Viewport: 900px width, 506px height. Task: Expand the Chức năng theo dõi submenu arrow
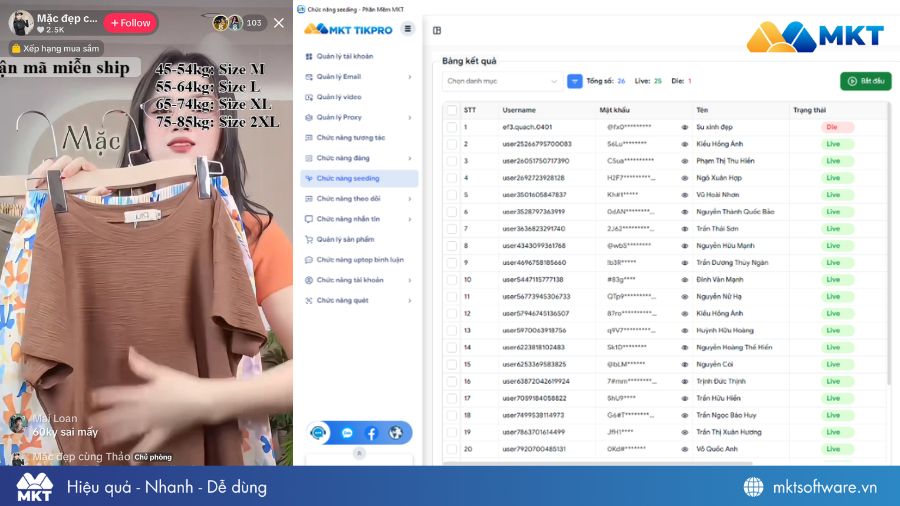[x=410, y=199]
